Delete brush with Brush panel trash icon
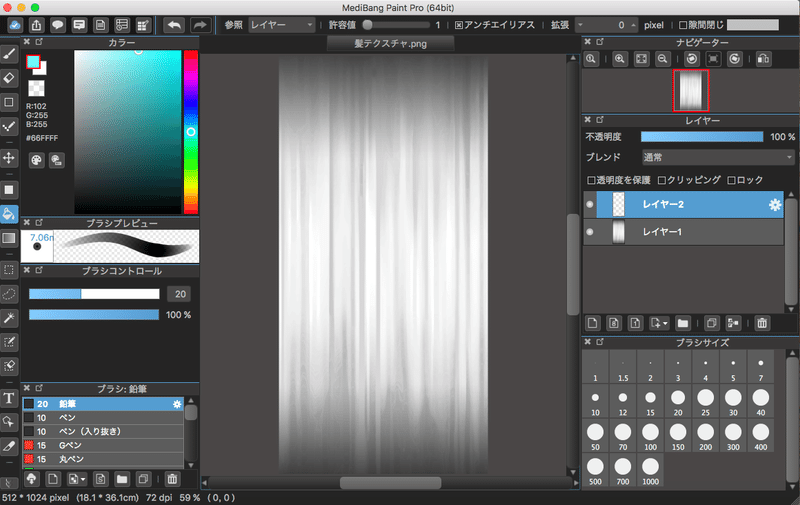The width and height of the screenshot is (800, 505). tap(172, 479)
